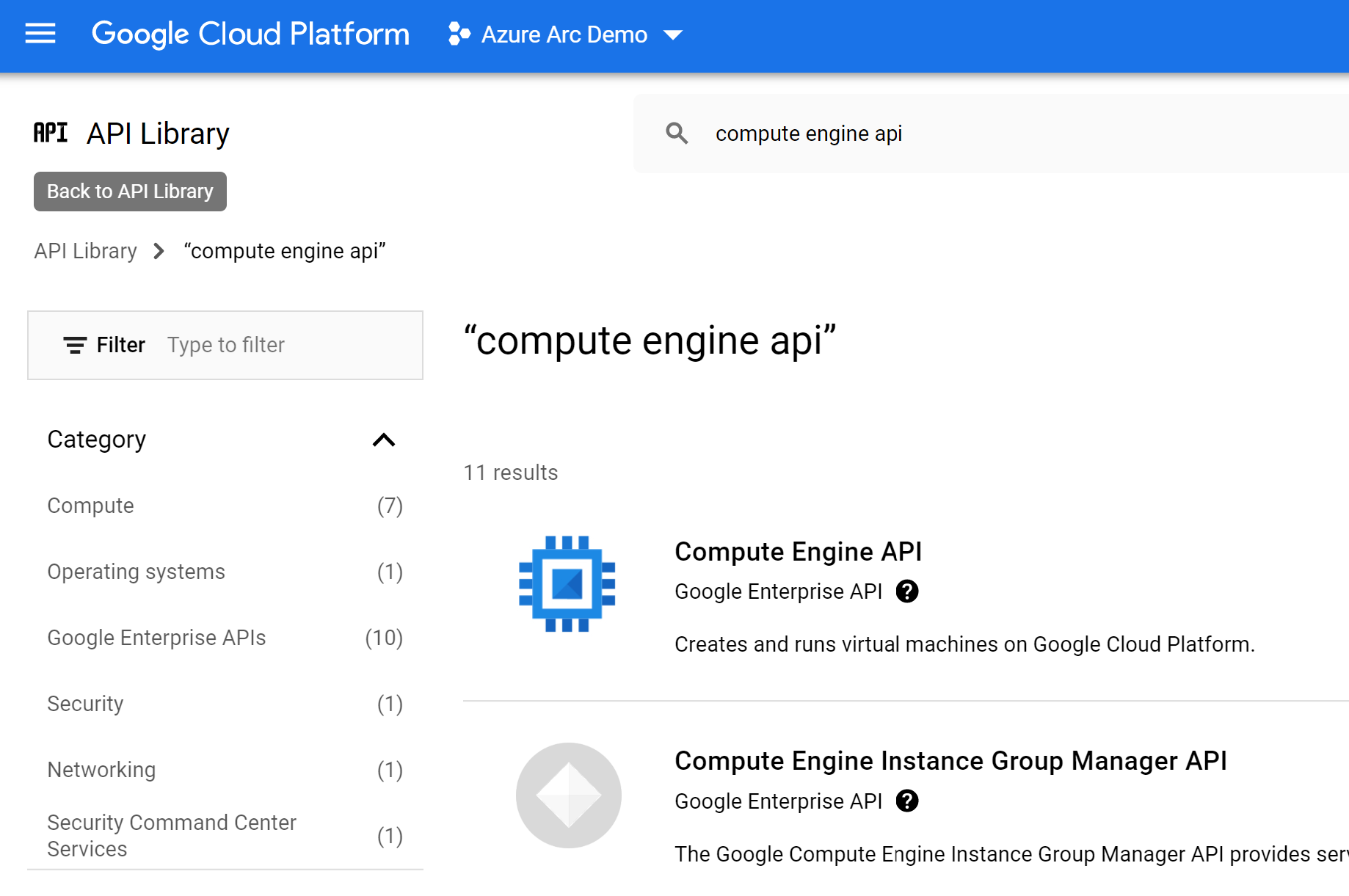Click the Back to API Library button

pos(130,192)
